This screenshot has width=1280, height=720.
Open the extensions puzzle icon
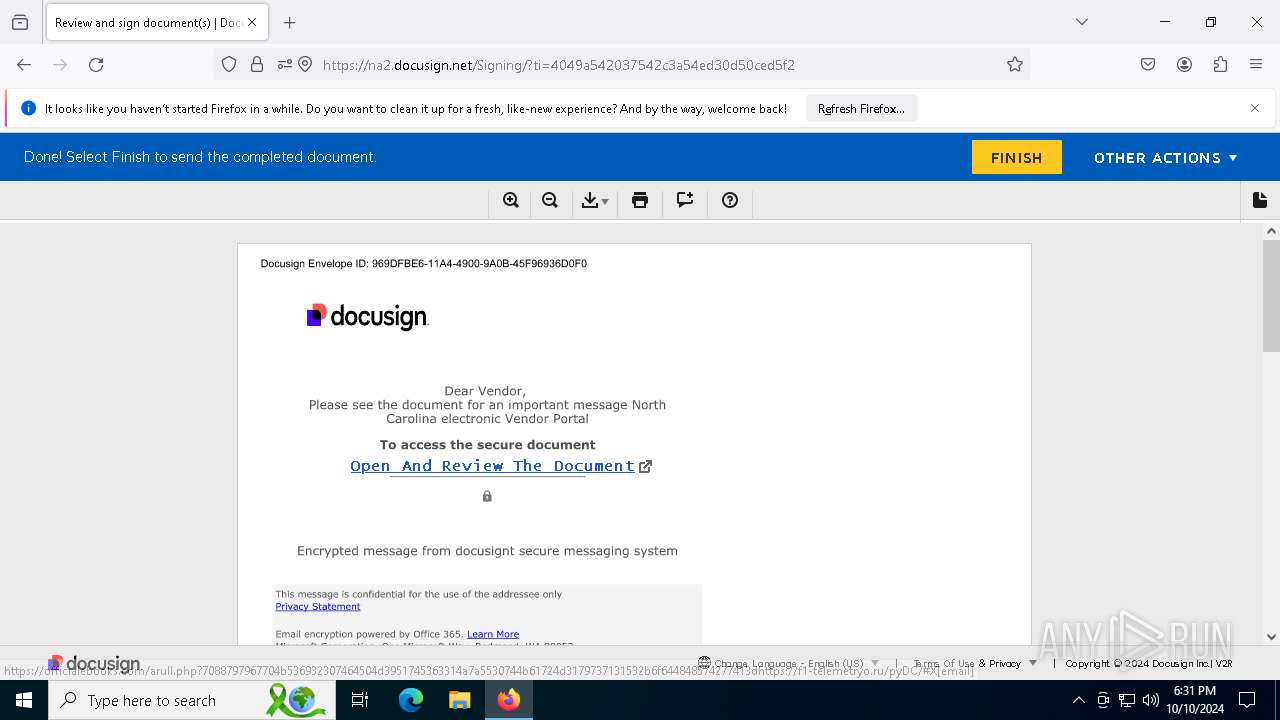(x=1220, y=64)
